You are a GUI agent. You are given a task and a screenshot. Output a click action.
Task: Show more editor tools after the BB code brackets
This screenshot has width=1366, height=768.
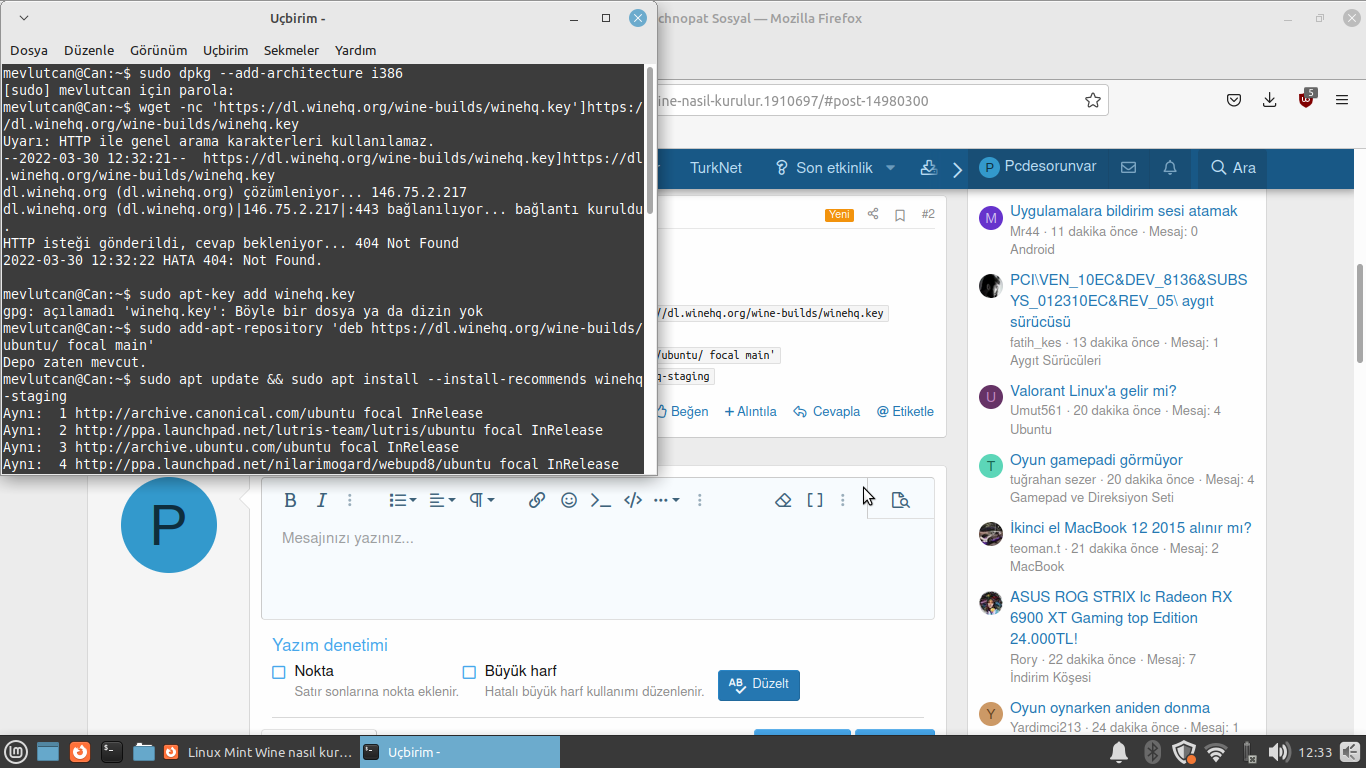[x=843, y=500]
